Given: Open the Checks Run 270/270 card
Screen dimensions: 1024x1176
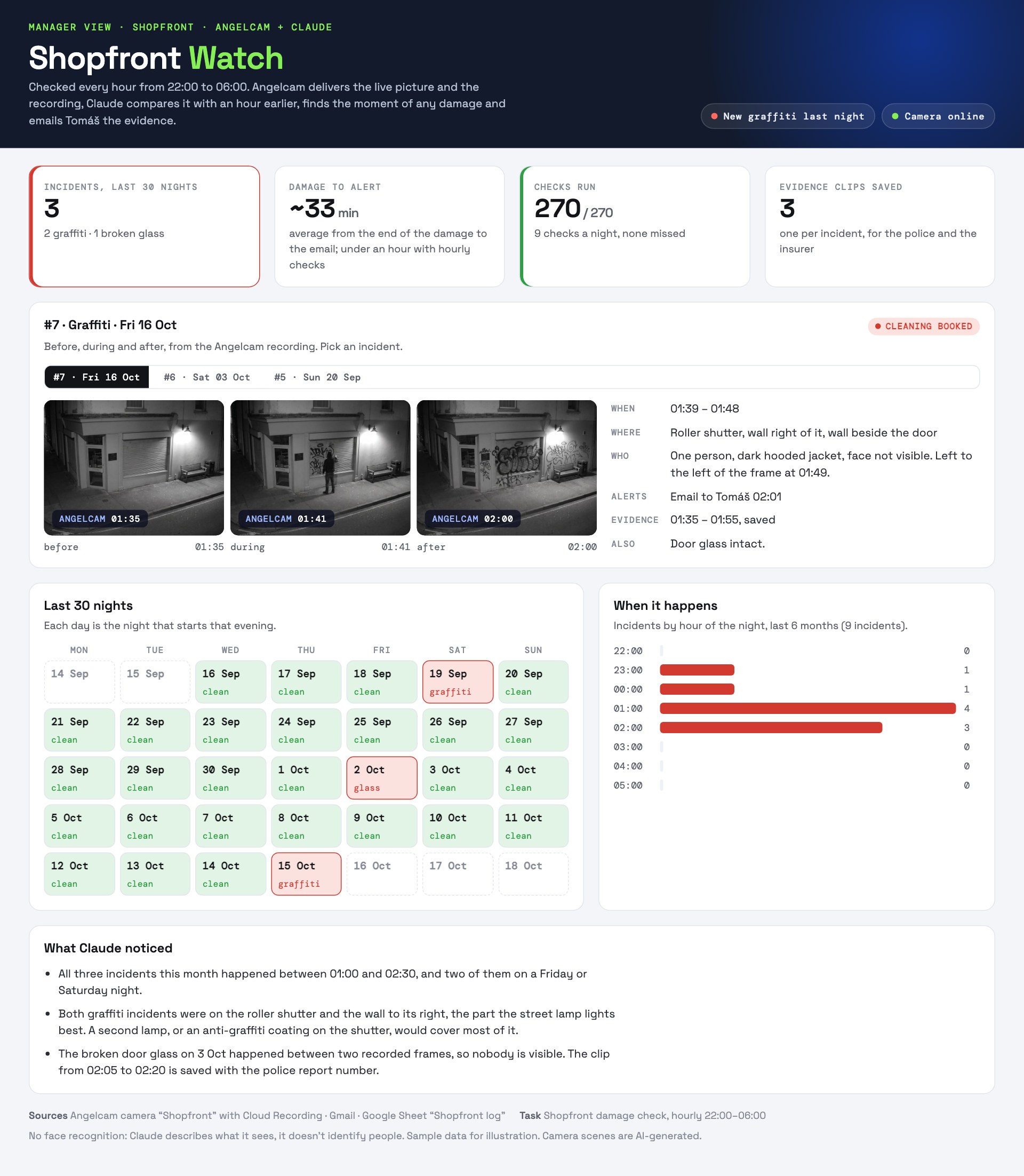Looking at the screenshot, I should pos(635,226).
